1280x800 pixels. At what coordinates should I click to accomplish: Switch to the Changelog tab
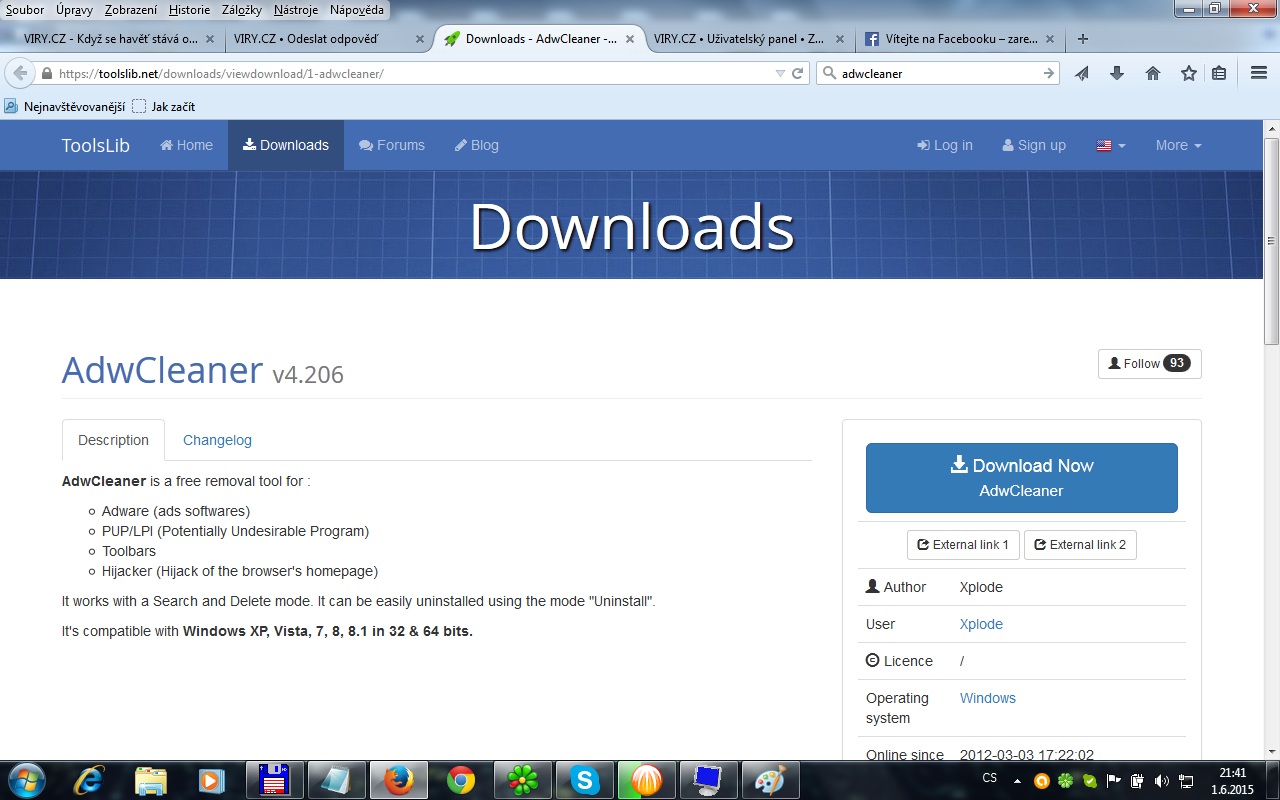(217, 440)
